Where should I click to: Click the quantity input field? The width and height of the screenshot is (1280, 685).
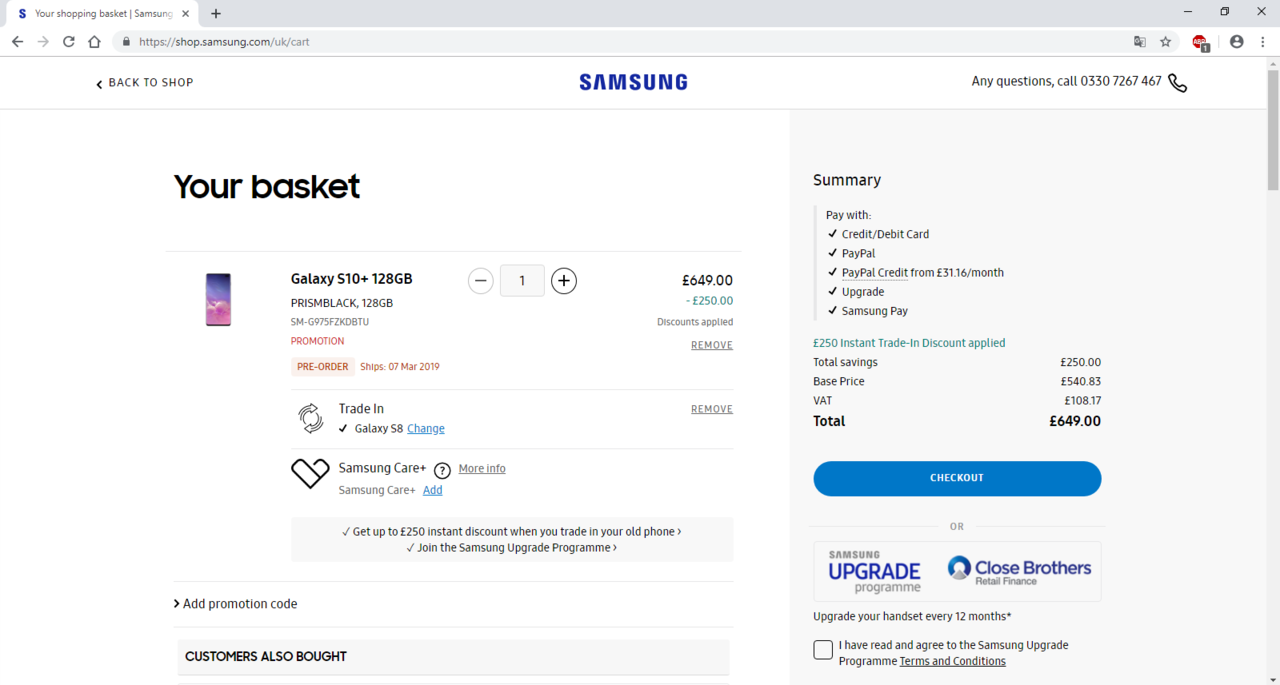point(522,281)
